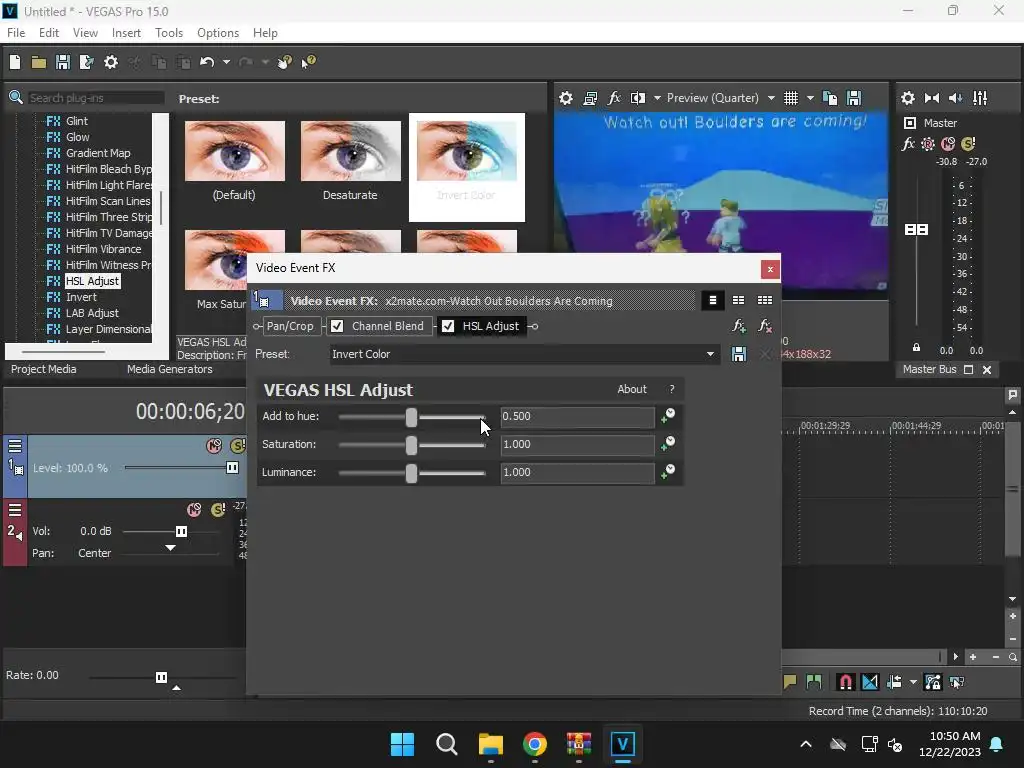Image resolution: width=1024 pixels, height=768 pixels.
Task: Toggle Master bus solo icon
Action: 968,144
